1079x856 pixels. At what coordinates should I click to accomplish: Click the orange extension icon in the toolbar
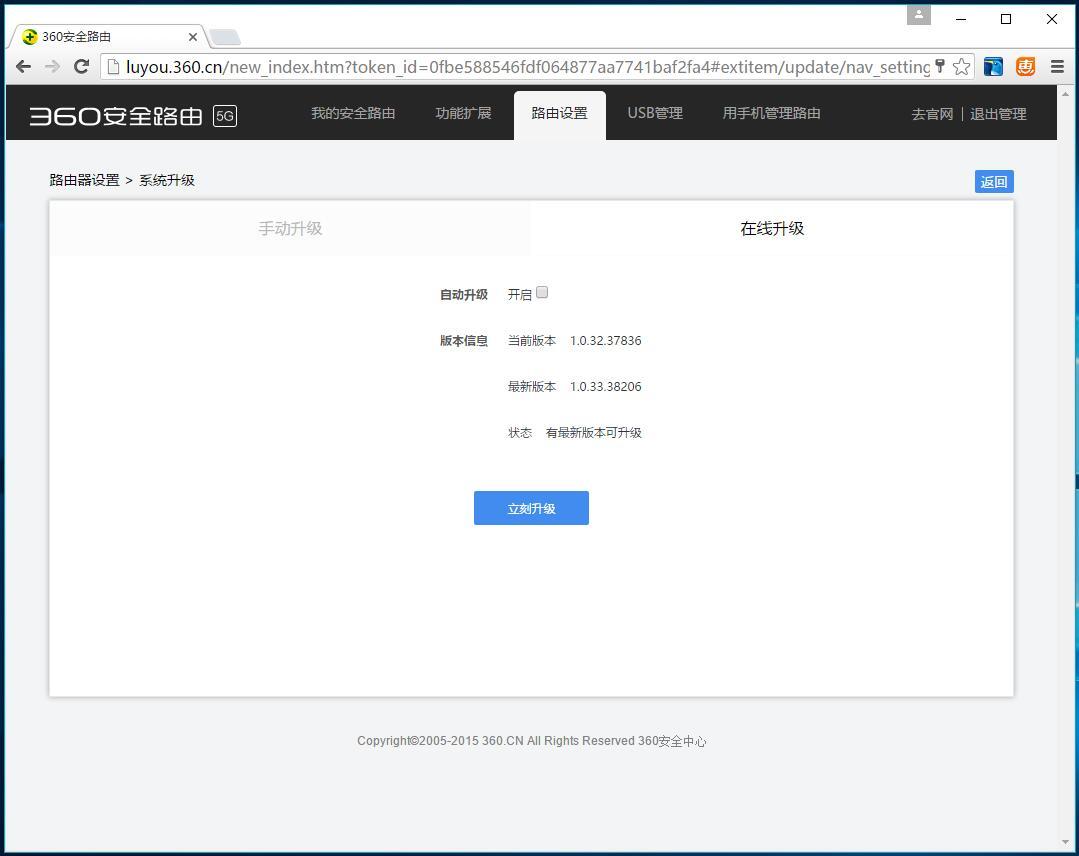[x=1024, y=66]
